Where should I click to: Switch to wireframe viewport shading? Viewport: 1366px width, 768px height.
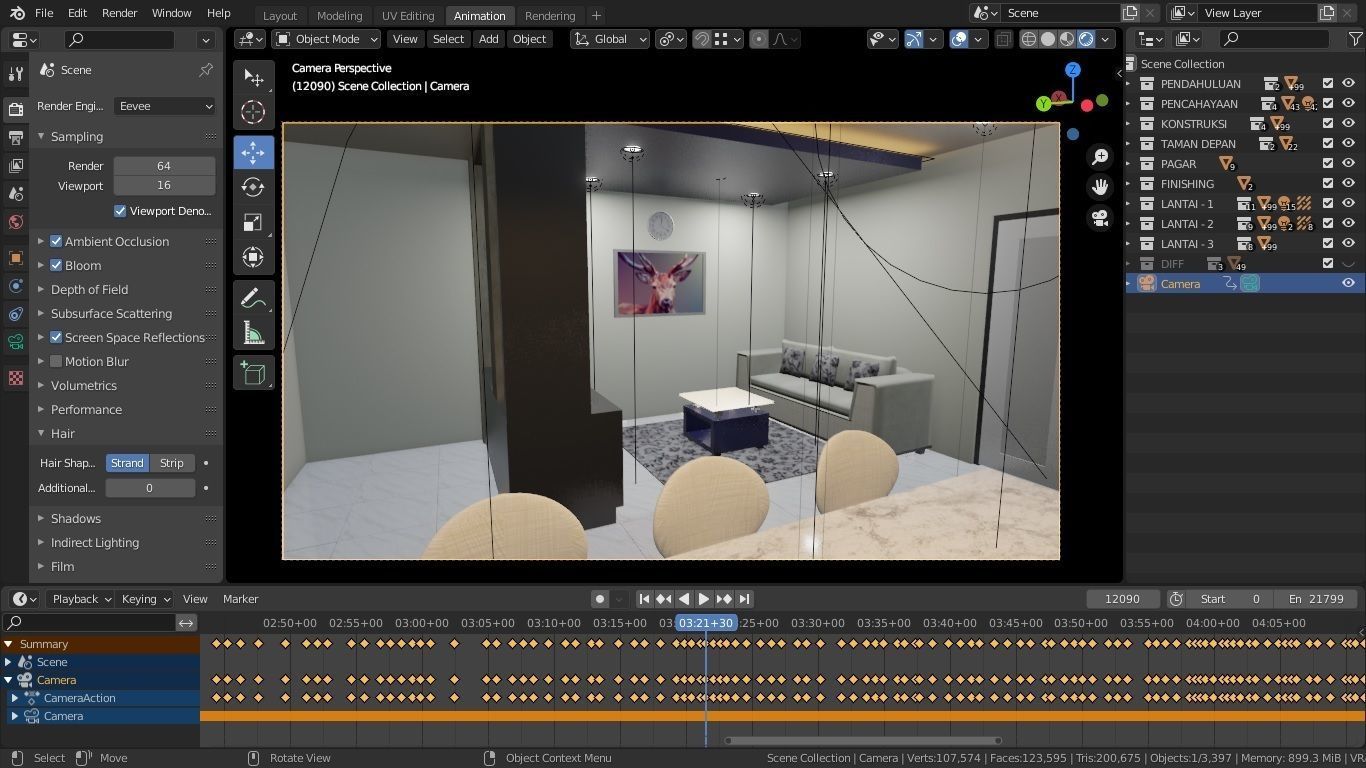pyautogui.click(x=1028, y=39)
